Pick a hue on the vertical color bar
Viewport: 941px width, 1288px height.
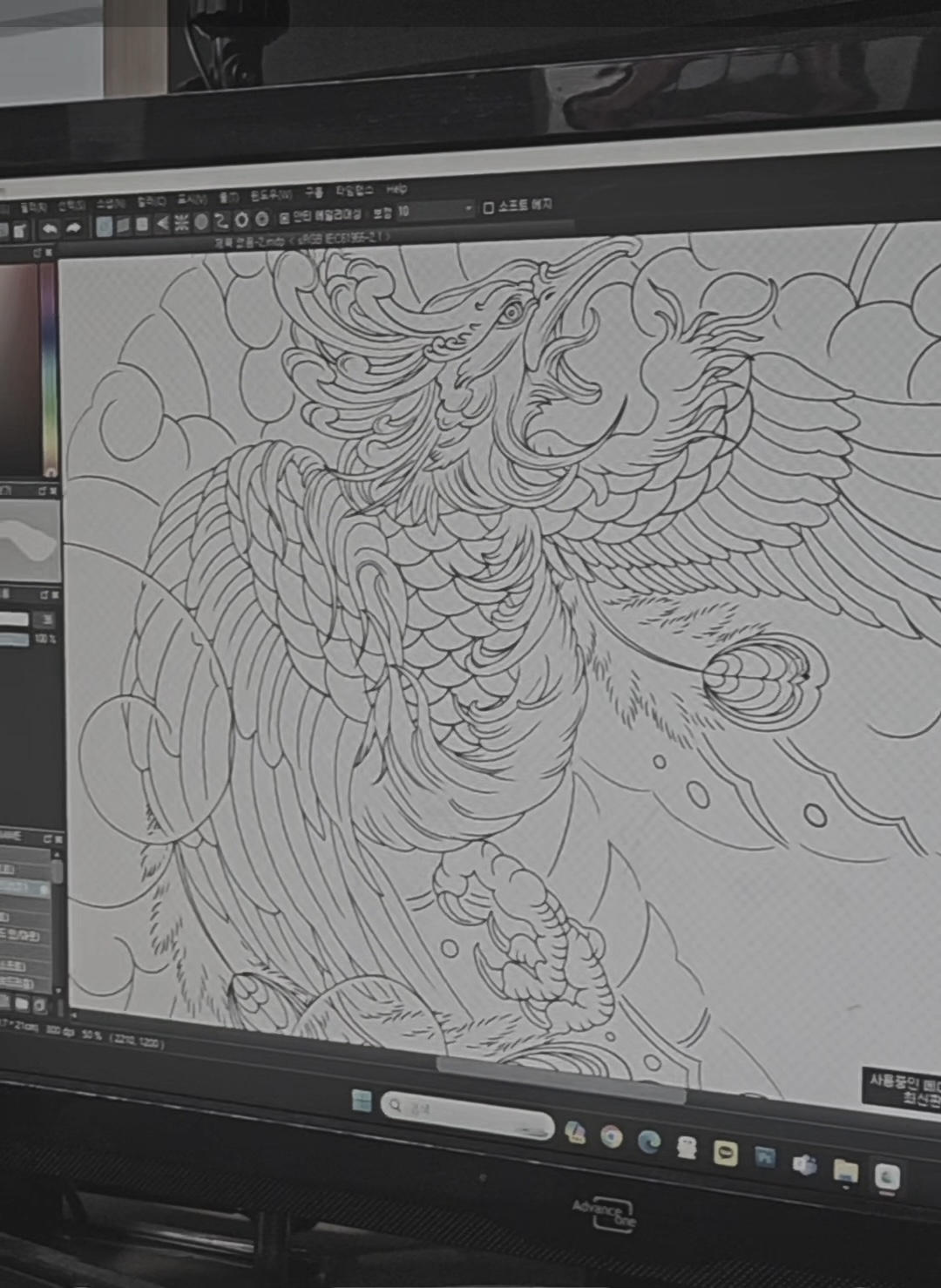(x=50, y=366)
